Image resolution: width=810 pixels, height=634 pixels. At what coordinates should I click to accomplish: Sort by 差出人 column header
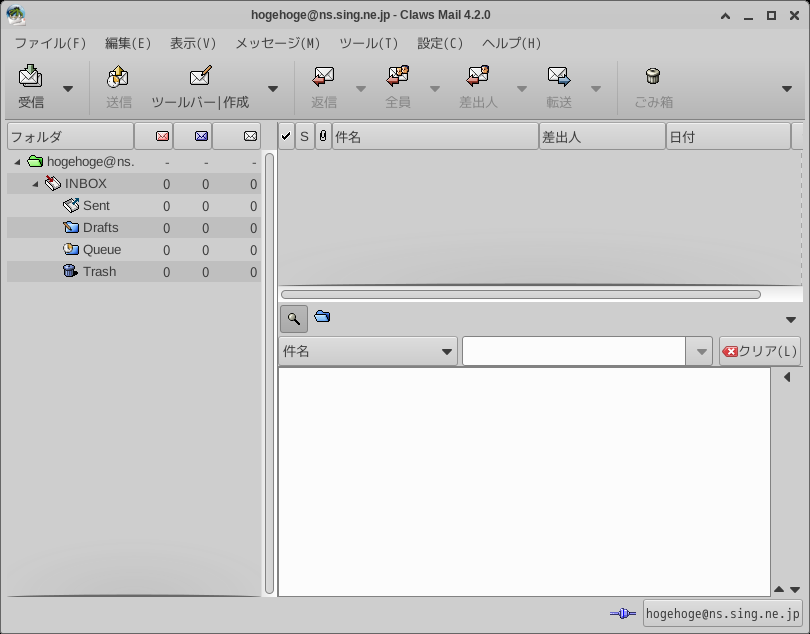point(602,136)
